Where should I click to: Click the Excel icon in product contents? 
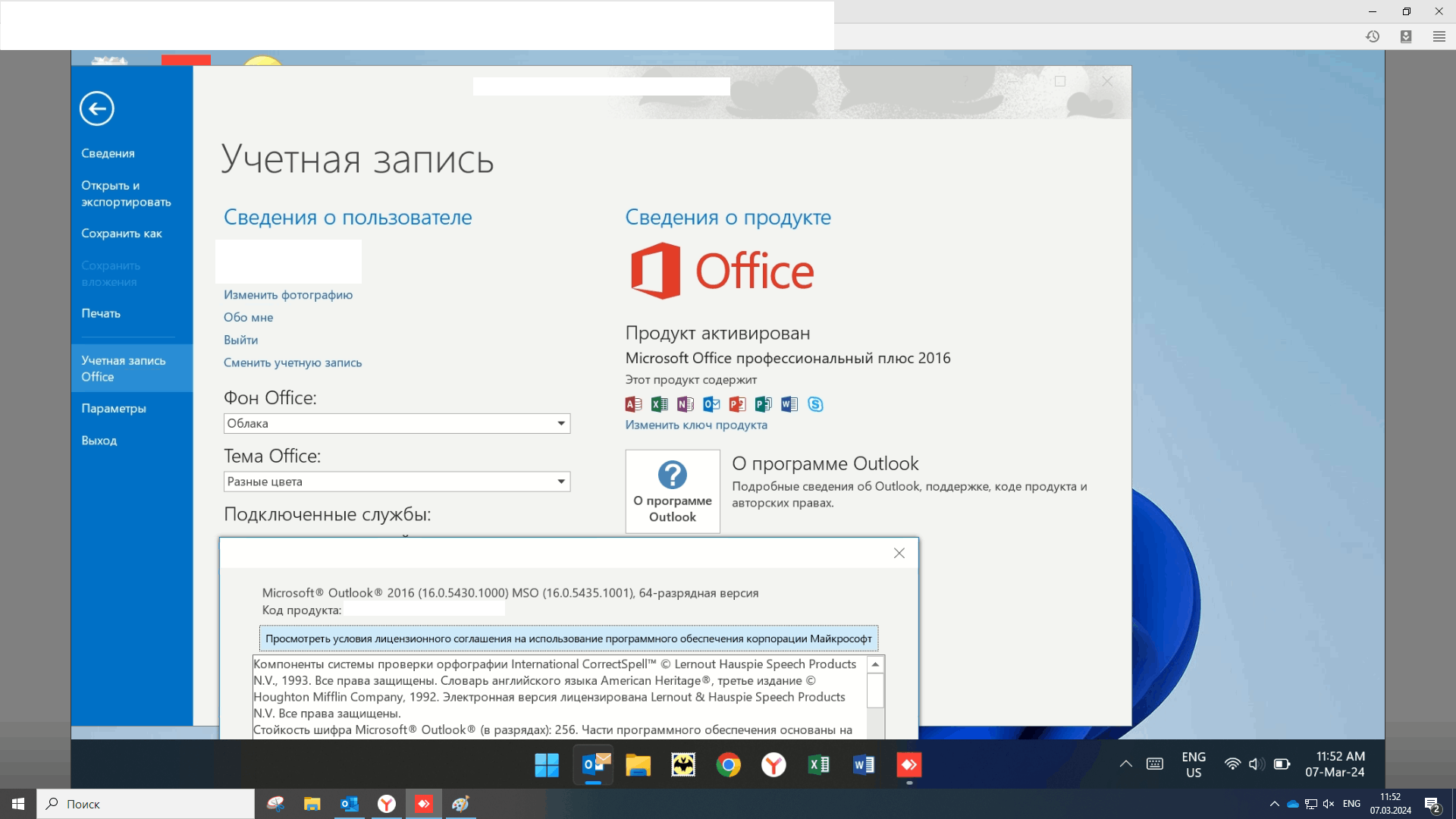coord(660,404)
